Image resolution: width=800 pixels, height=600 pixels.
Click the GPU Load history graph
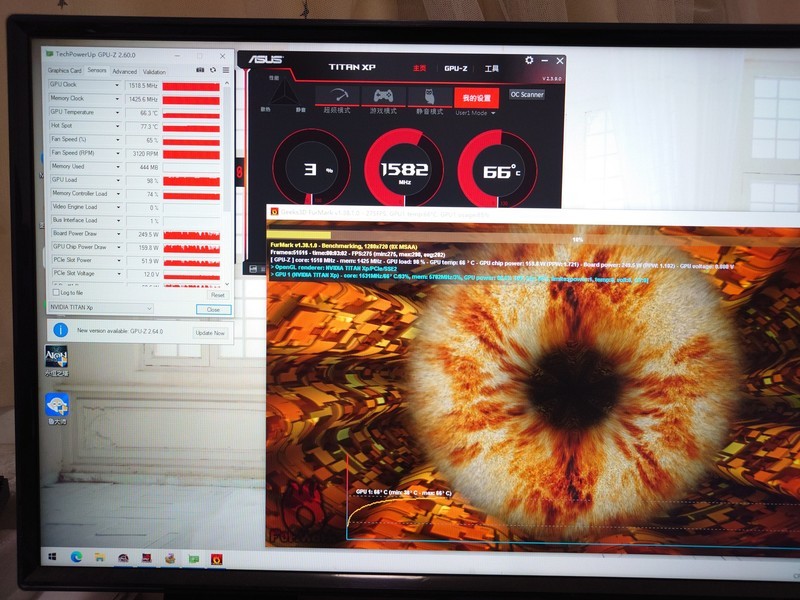pyautogui.click(x=191, y=181)
